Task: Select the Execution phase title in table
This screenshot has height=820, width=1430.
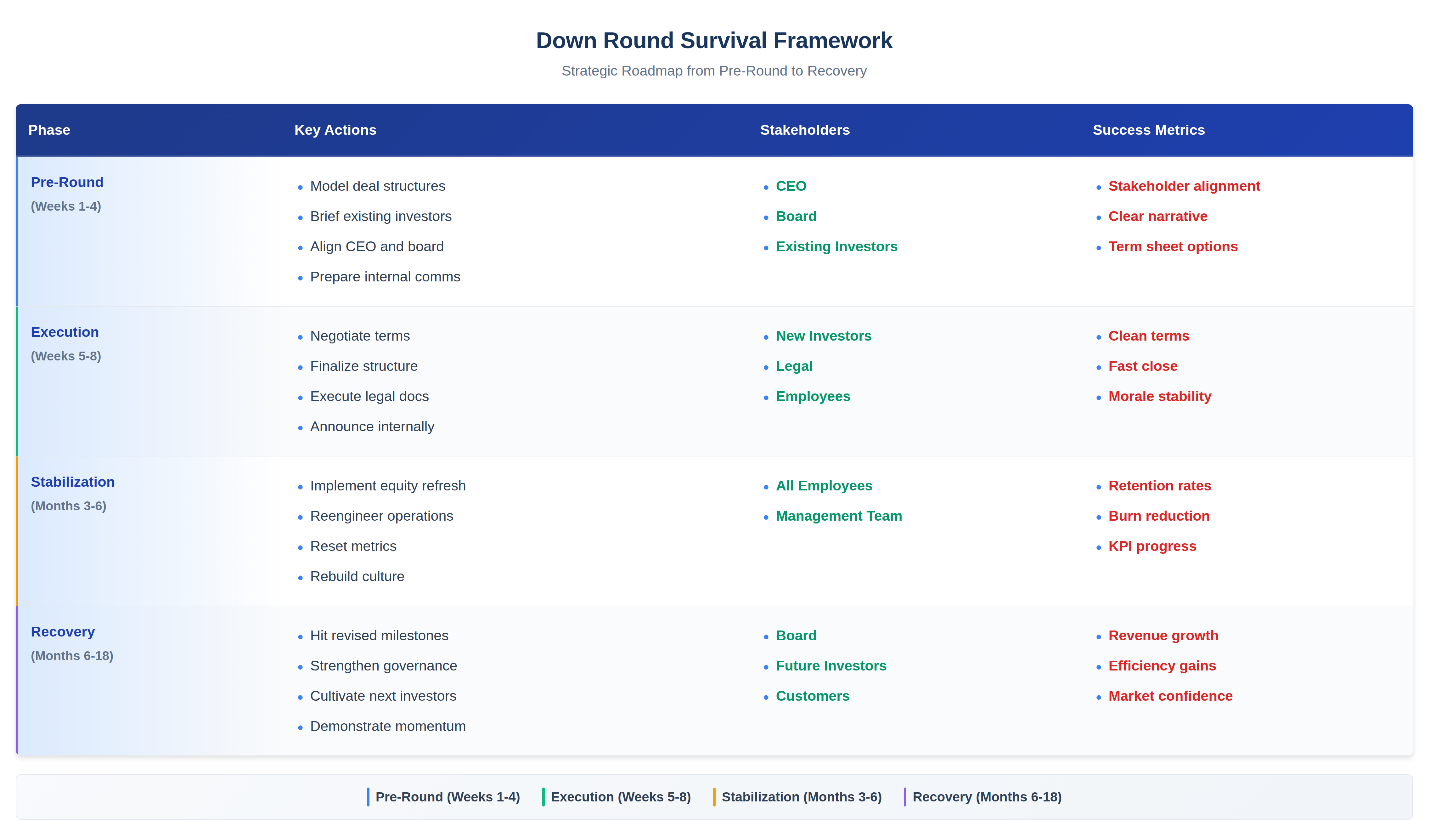Action: (x=65, y=332)
